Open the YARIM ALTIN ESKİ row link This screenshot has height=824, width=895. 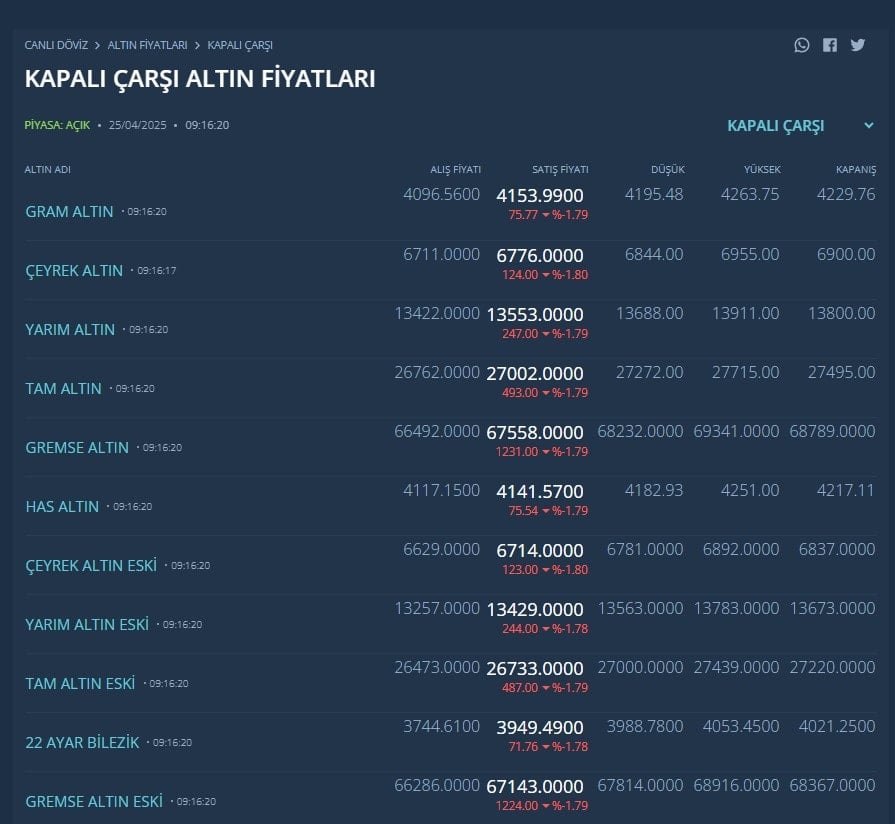(87, 625)
